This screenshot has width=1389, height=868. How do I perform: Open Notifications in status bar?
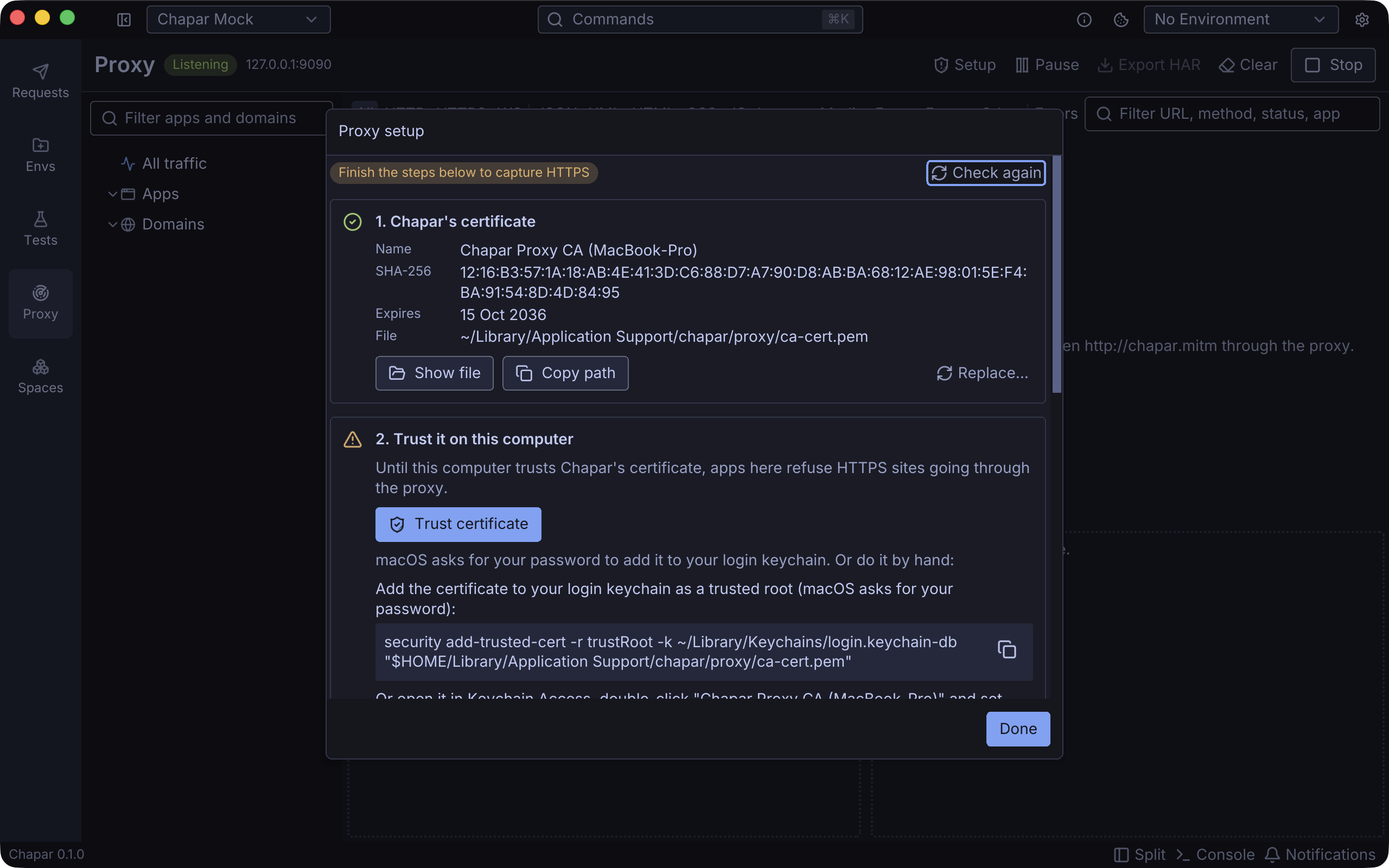pos(1320,855)
